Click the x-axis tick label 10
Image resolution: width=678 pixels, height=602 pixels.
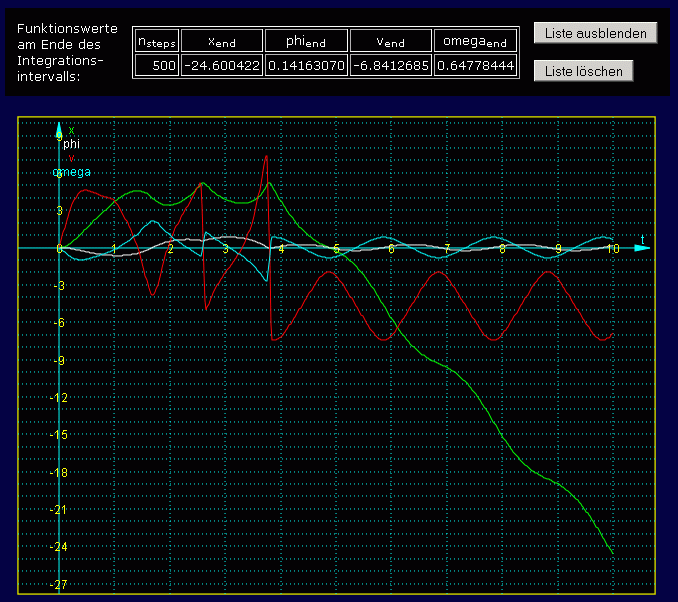[x=613, y=248]
